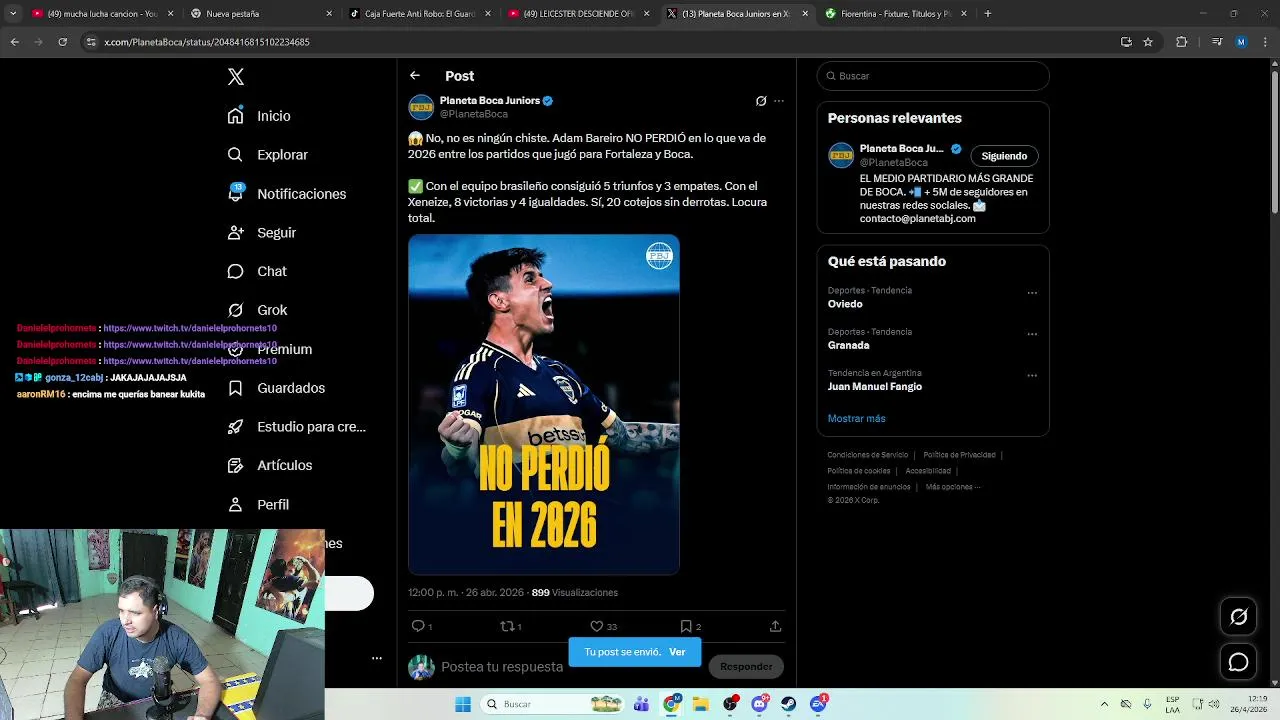Open the Adam Bareiro image in the post
1280x720 pixels.
tap(544, 405)
